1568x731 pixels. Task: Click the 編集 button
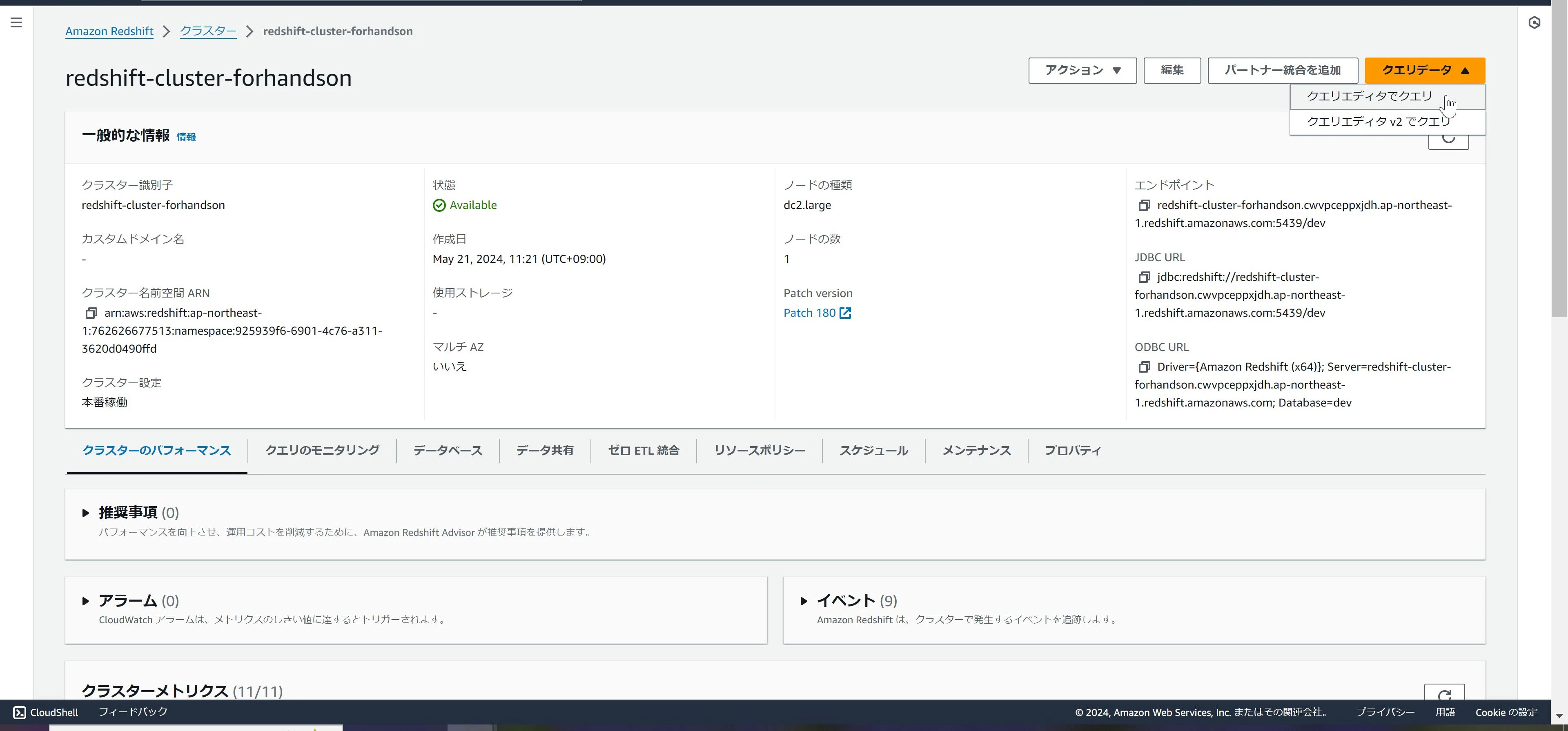coord(1172,71)
